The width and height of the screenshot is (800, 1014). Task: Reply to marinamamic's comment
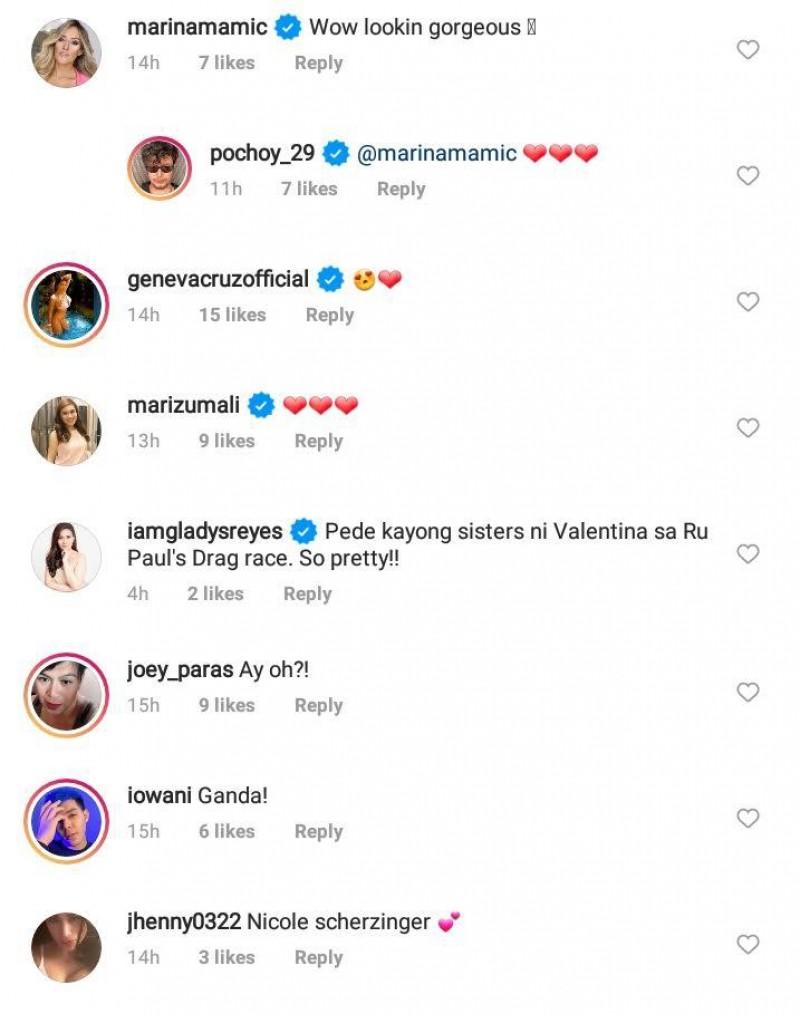pos(318,63)
